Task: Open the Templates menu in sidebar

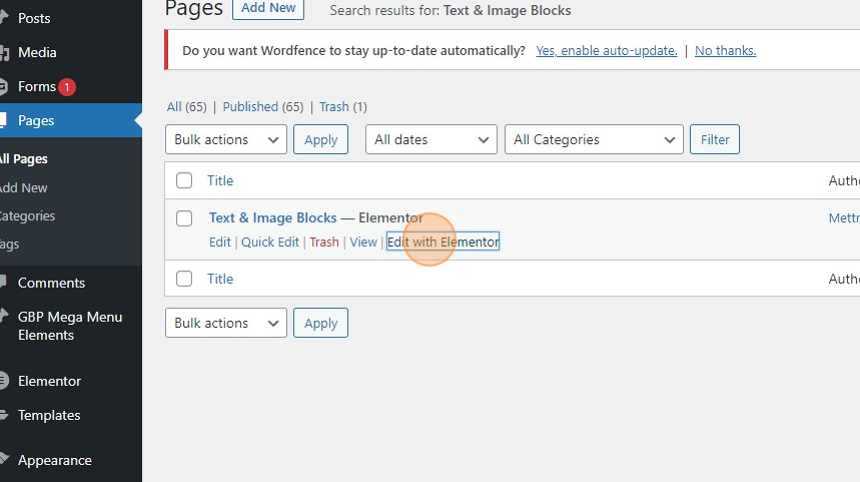Action: point(49,415)
